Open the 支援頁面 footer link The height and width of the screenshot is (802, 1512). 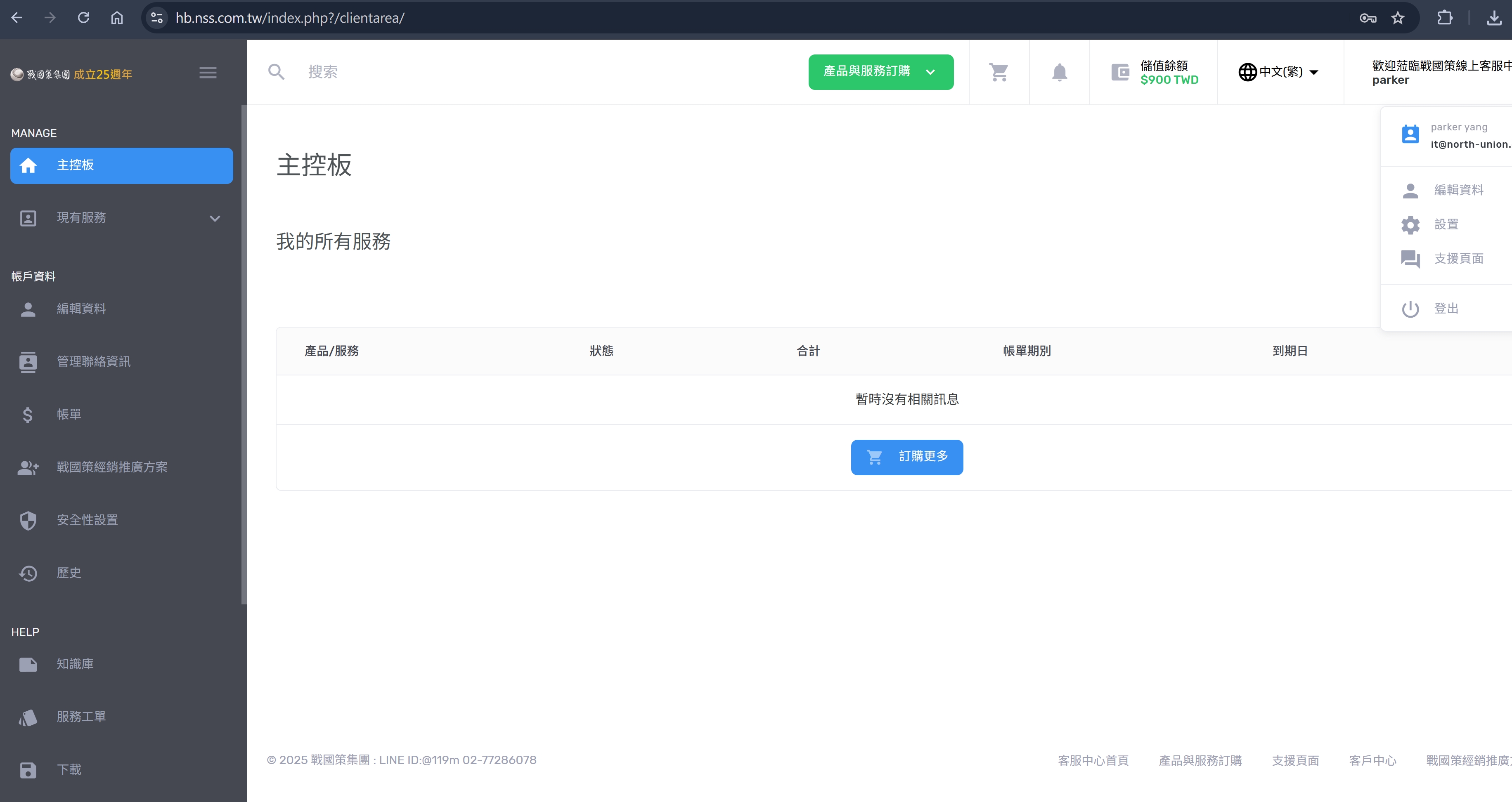(x=1295, y=760)
